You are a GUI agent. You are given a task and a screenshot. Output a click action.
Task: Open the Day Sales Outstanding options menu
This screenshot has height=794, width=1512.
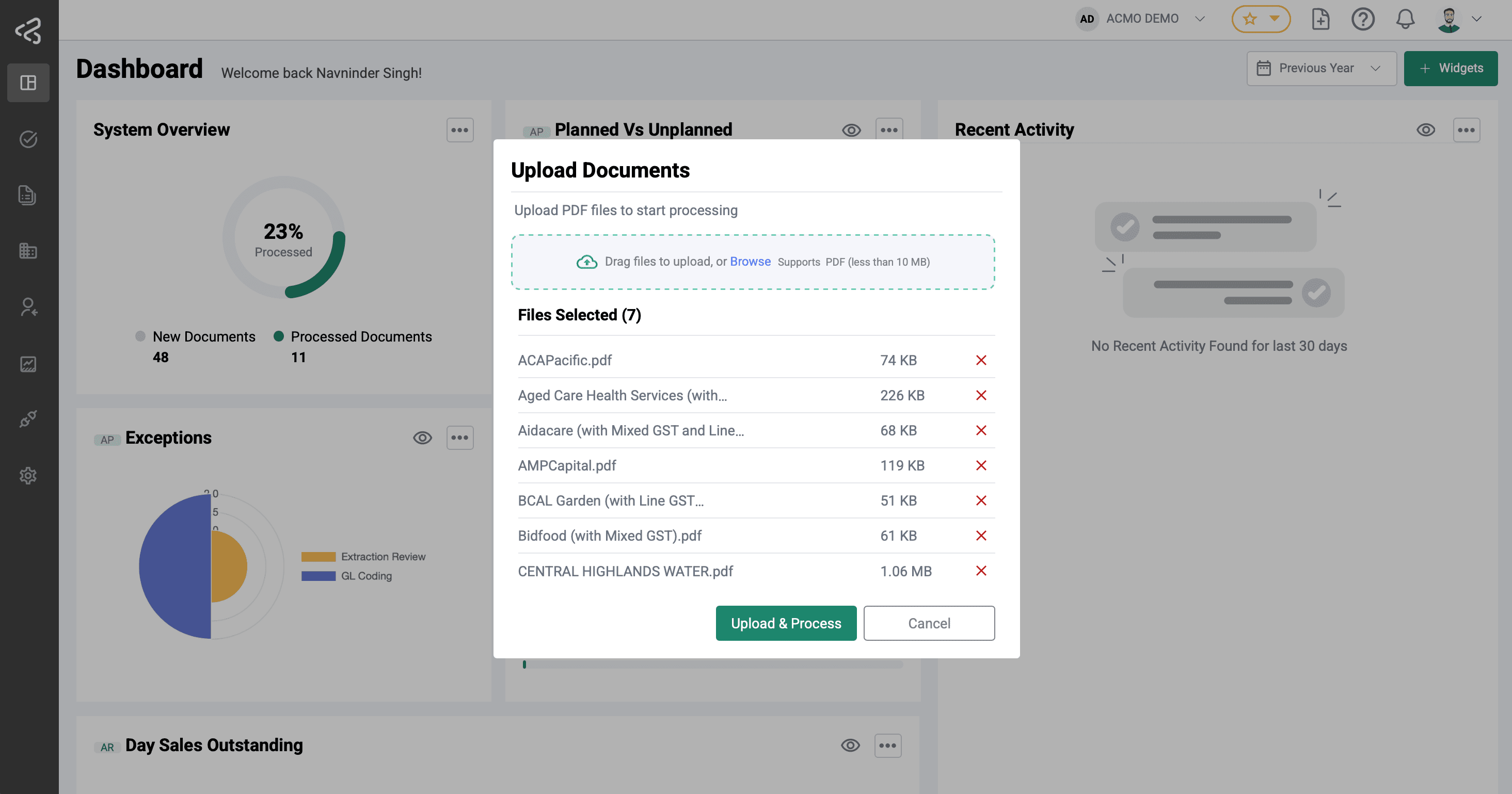[887, 745]
